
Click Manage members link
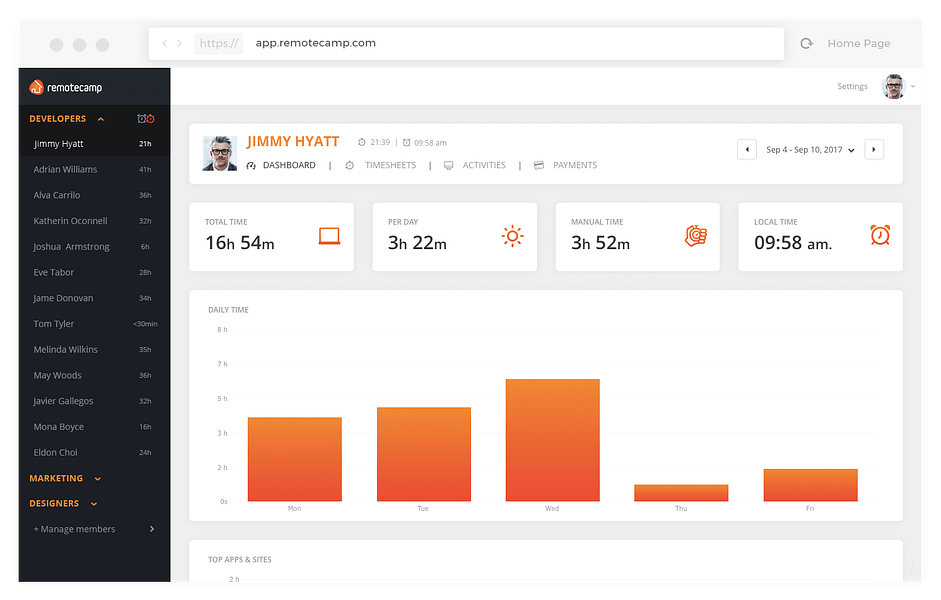pyautogui.click(x=74, y=529)
